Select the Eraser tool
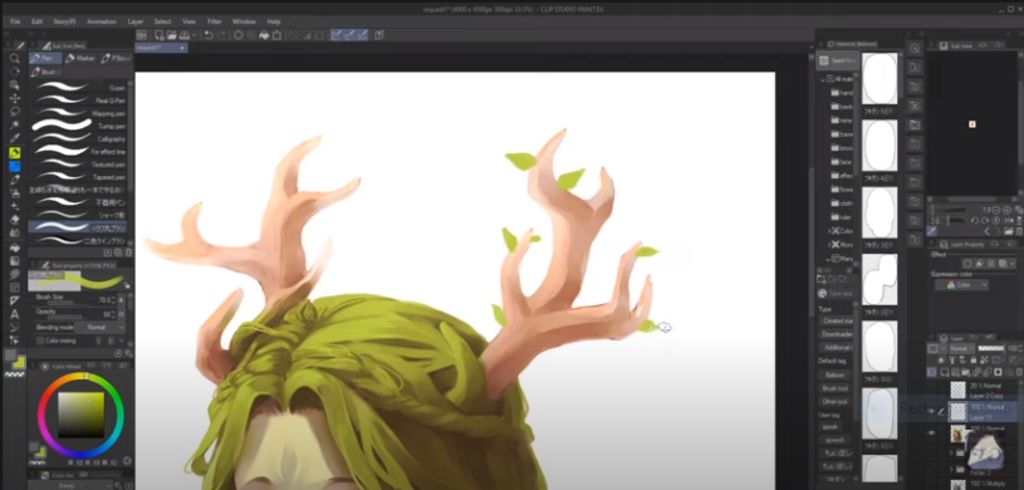 (14, 220)
